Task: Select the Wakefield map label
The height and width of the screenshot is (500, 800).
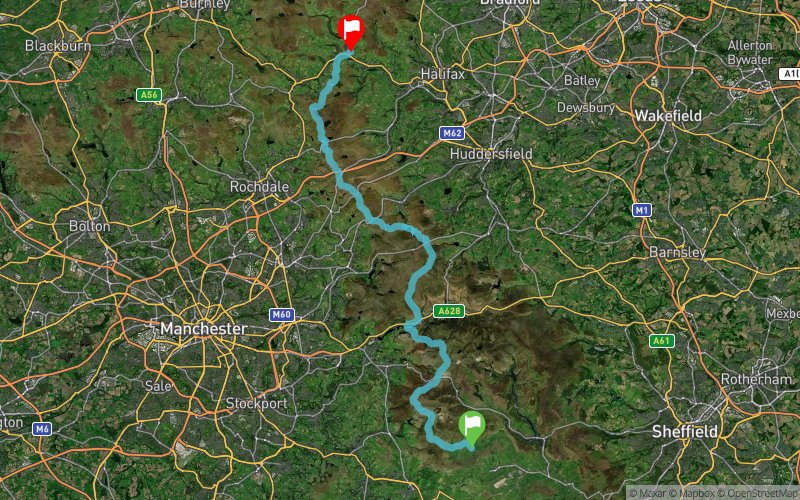Action: tap(668, 116)
